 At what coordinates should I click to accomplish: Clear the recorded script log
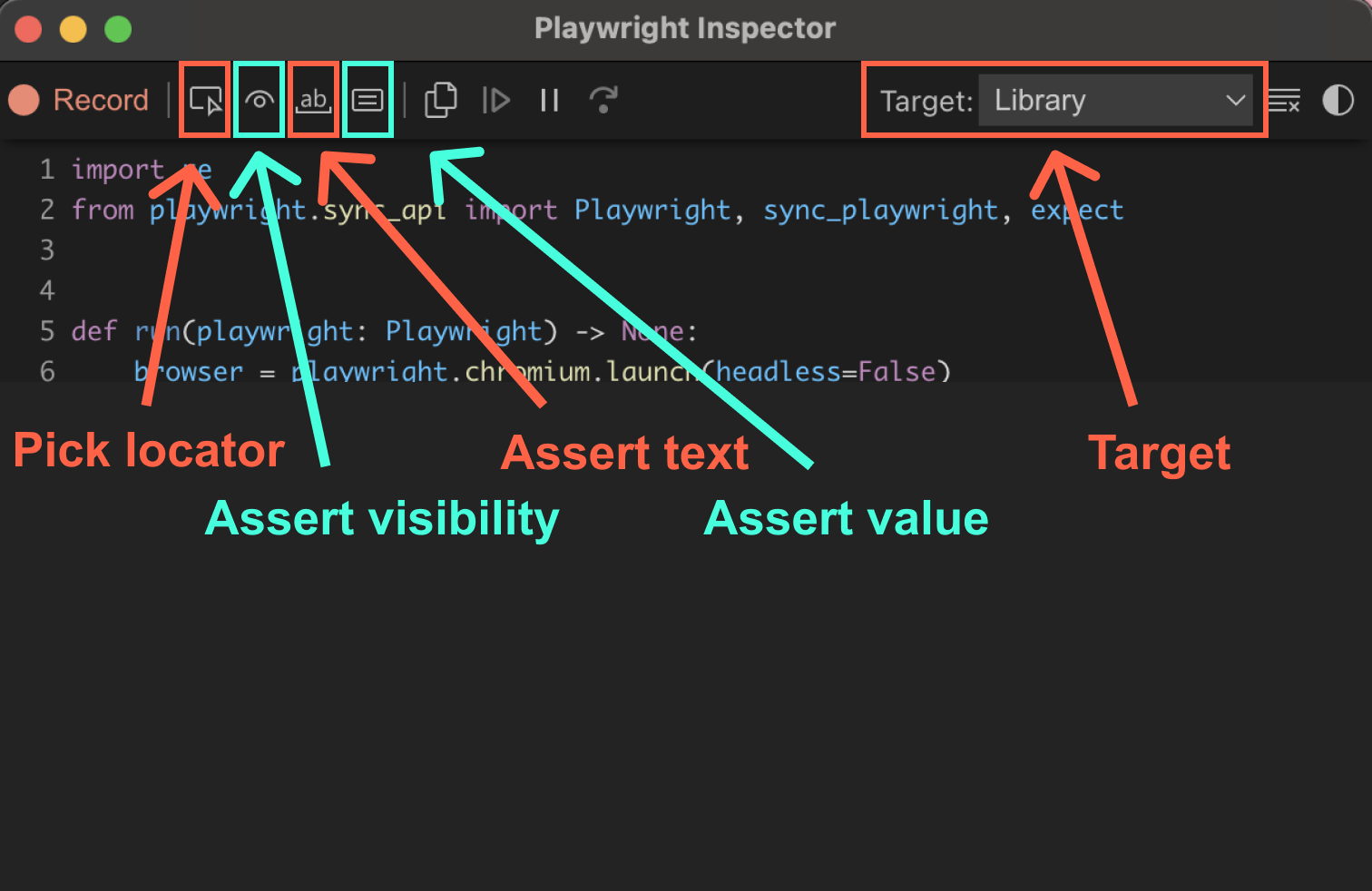(x=1285, y=100)
